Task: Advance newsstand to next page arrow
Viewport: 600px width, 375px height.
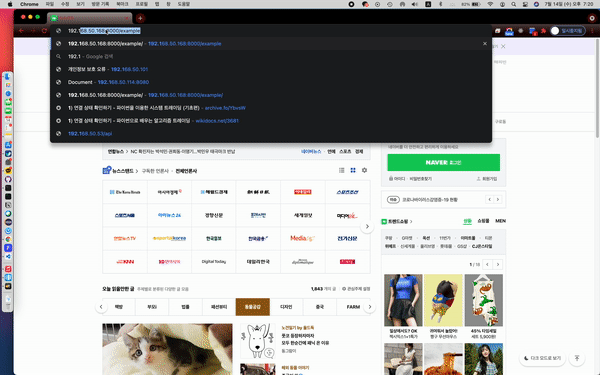Action: (367, 227)
